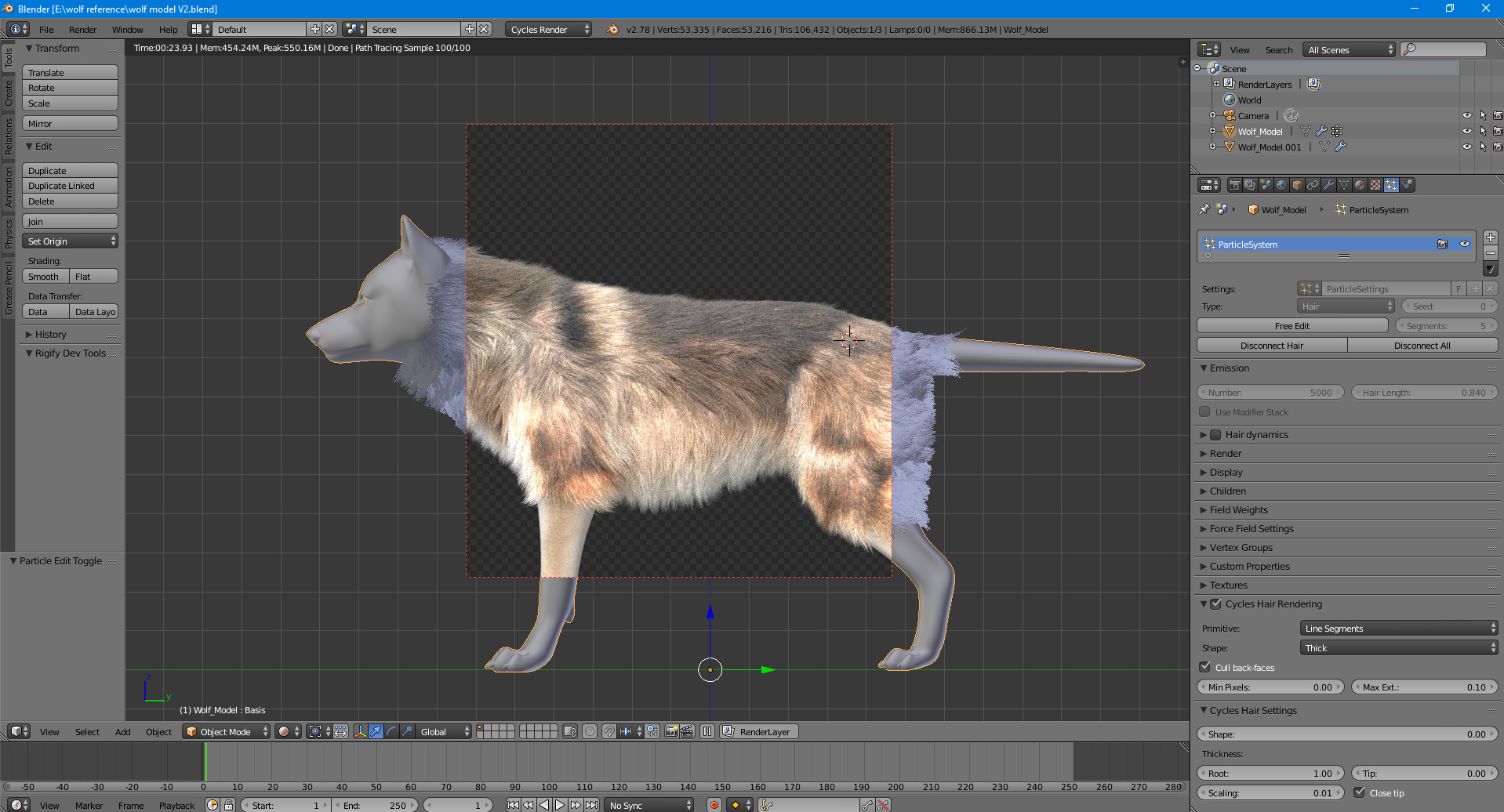Open the Cycles Render engine dropdown
This screenshot has width=1504, height=812.
coord(549,29)
